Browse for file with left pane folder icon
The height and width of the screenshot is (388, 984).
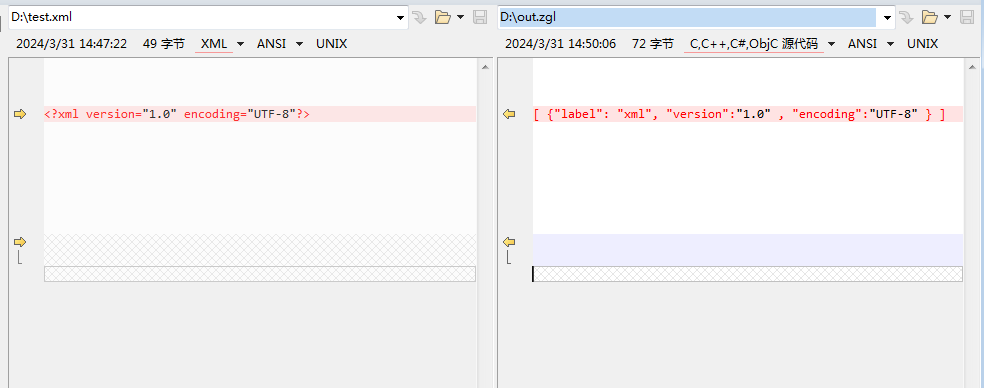coord(443,18)
